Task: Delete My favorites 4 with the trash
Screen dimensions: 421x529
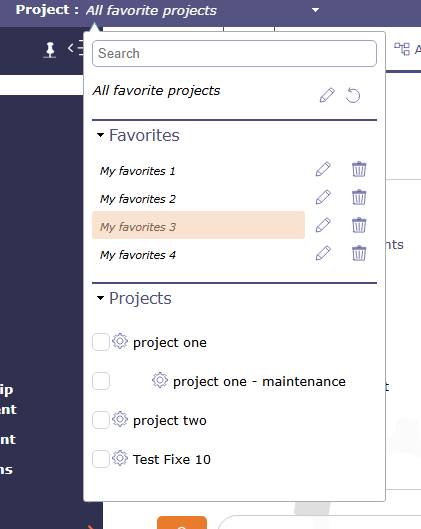Action: (x=359, y=253)
